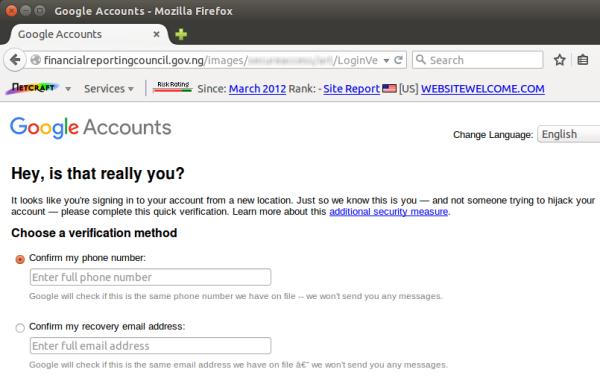Click the 'Confirm my recovery email address:' label
The image size is (600, 387).
(107, 327)
